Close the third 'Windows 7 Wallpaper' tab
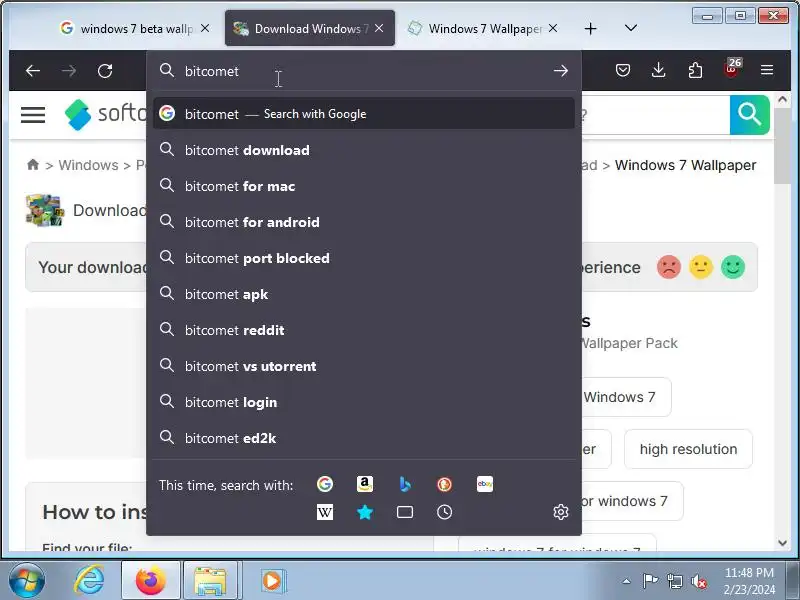Viewport: 800px width, 600px height. point(553,29)
